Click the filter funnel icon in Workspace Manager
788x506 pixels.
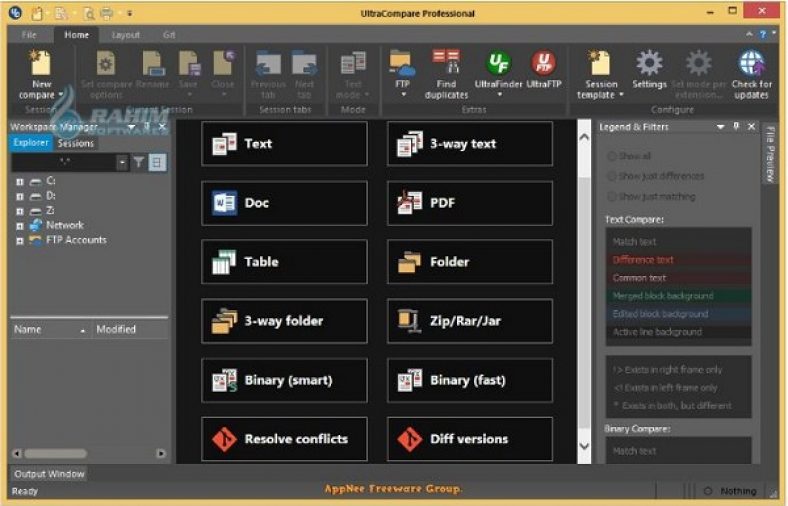pos(139,162)
